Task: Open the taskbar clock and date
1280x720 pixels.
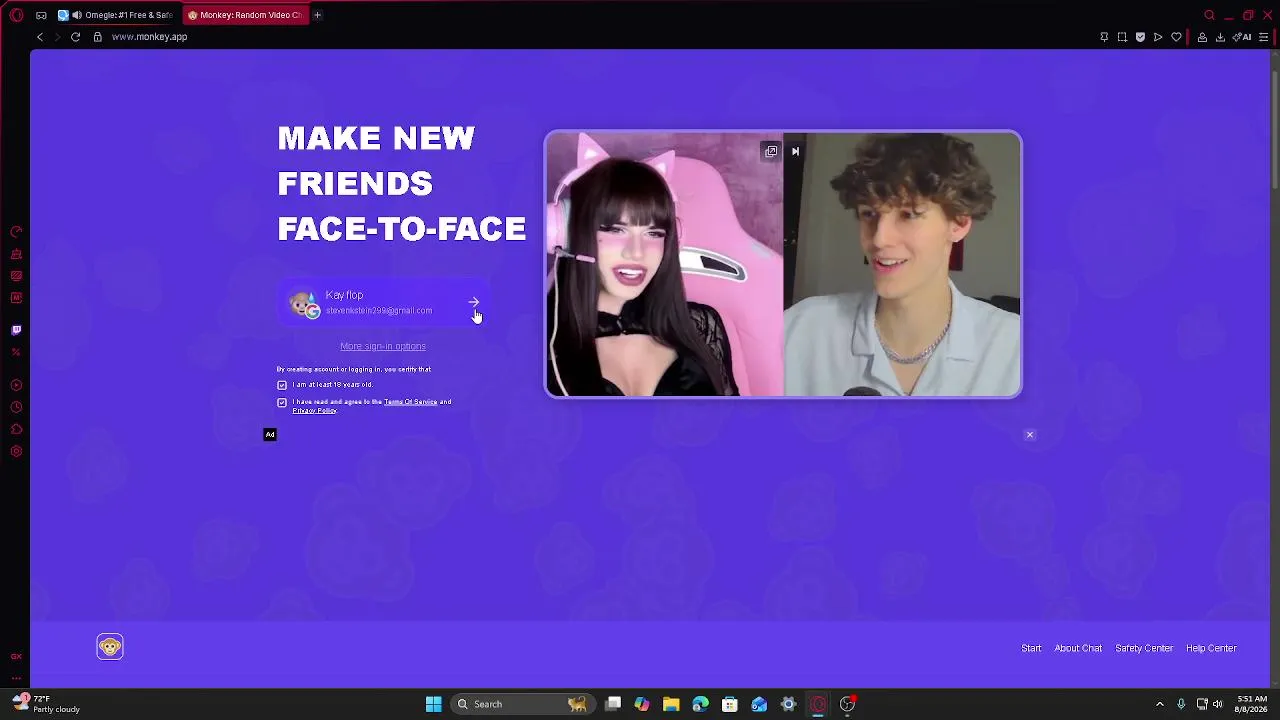Action: pos(1252,704)
